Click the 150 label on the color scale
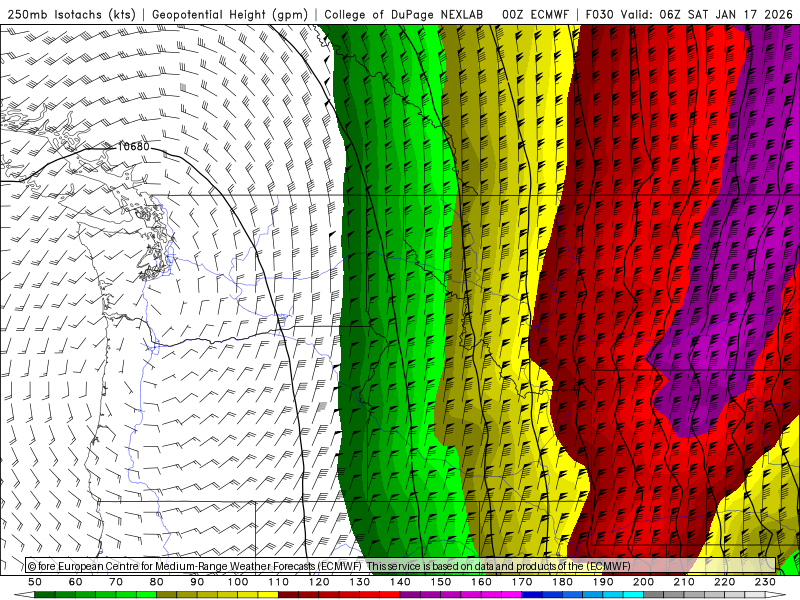The width and height of the screenshot is (800, 600). click(x=441, y=582)
